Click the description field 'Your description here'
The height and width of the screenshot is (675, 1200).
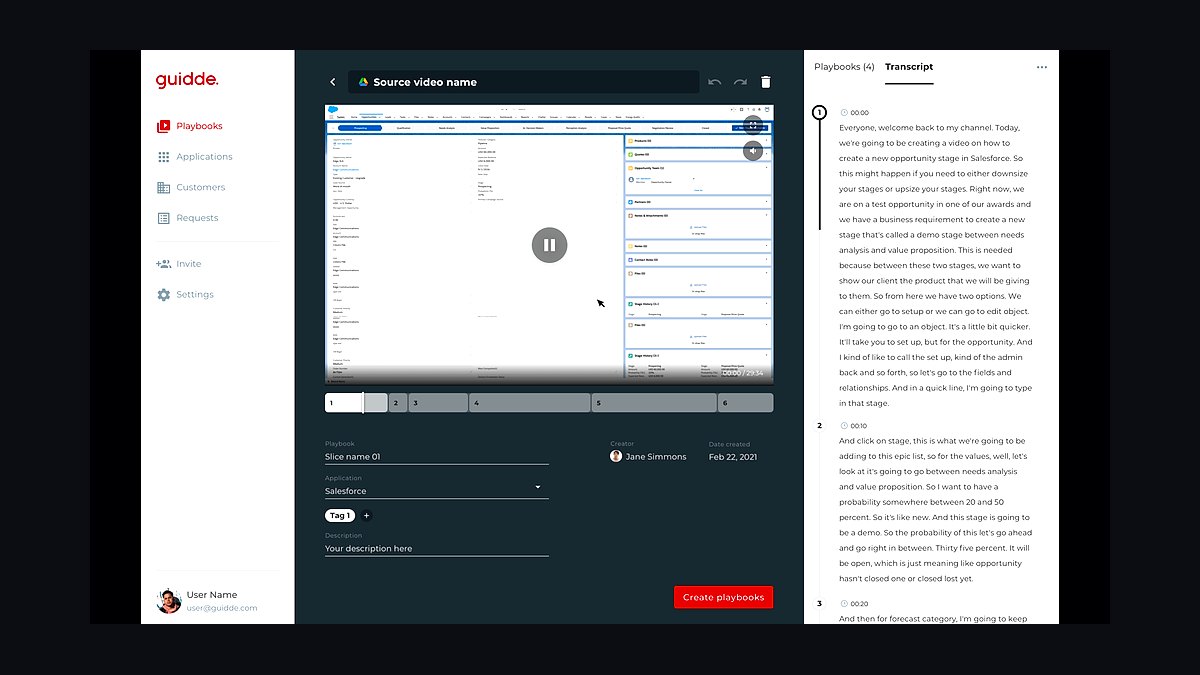tap(437, 549)
